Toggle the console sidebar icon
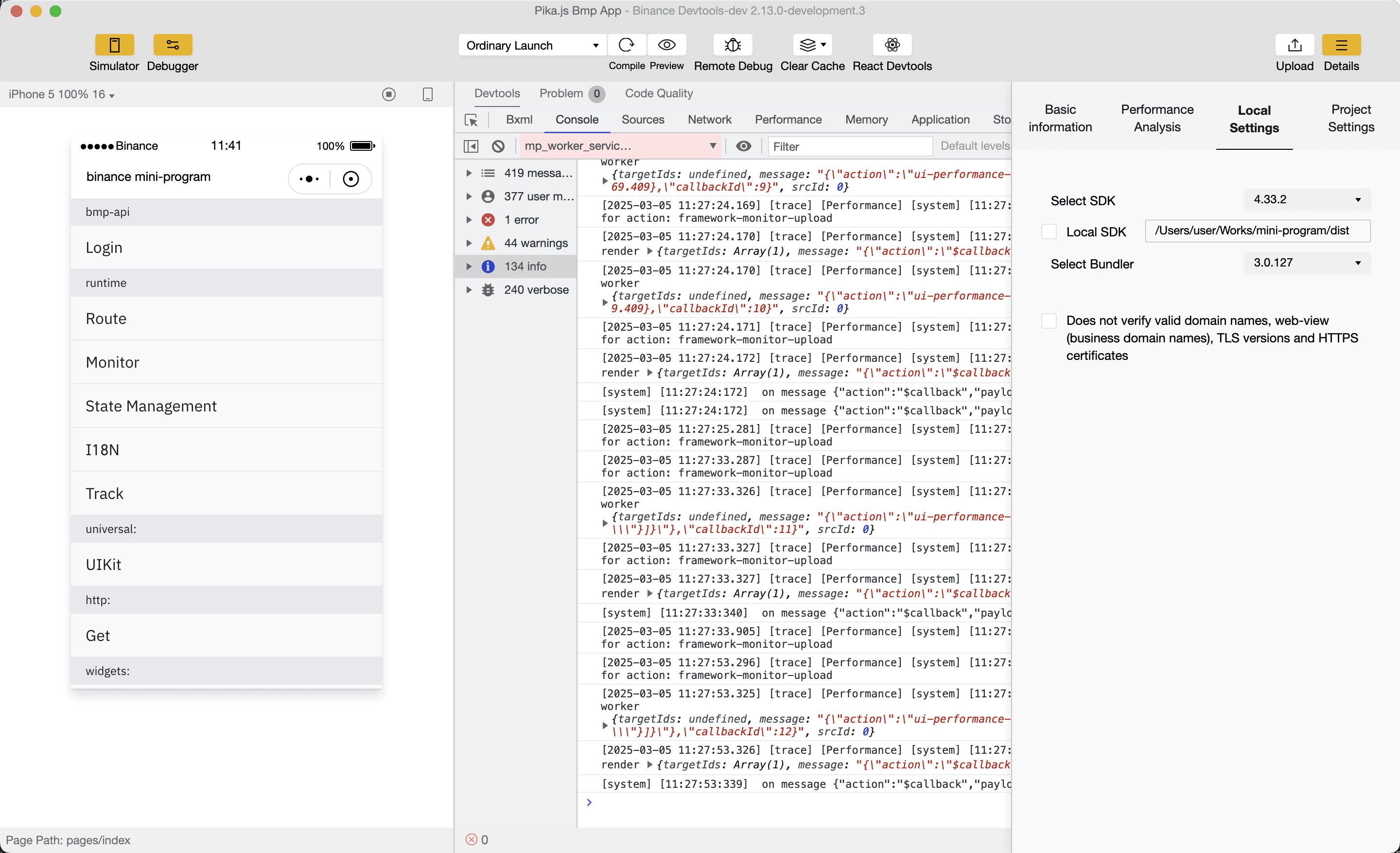Image resolution: width=1400 pixels, height=853 pixels. (x=471, y=146)
